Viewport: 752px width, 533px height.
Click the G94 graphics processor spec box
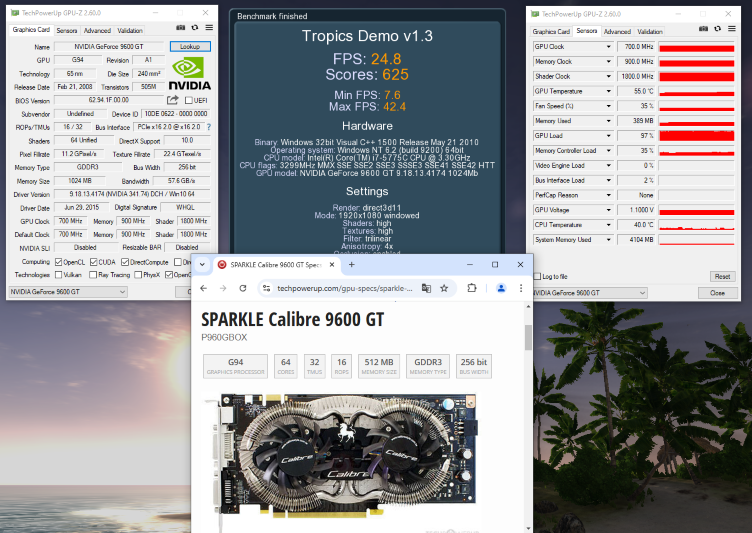click(x=235, y=367)
